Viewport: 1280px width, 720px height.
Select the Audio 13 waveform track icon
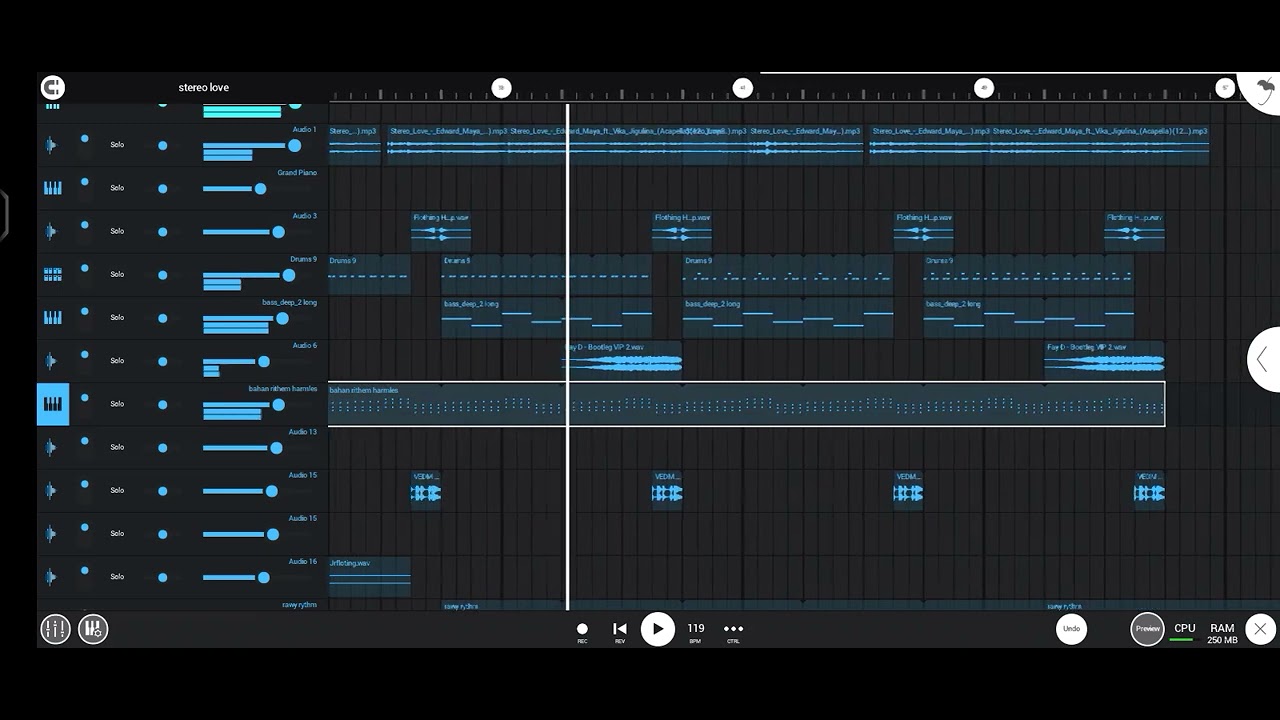pos(52,448)
